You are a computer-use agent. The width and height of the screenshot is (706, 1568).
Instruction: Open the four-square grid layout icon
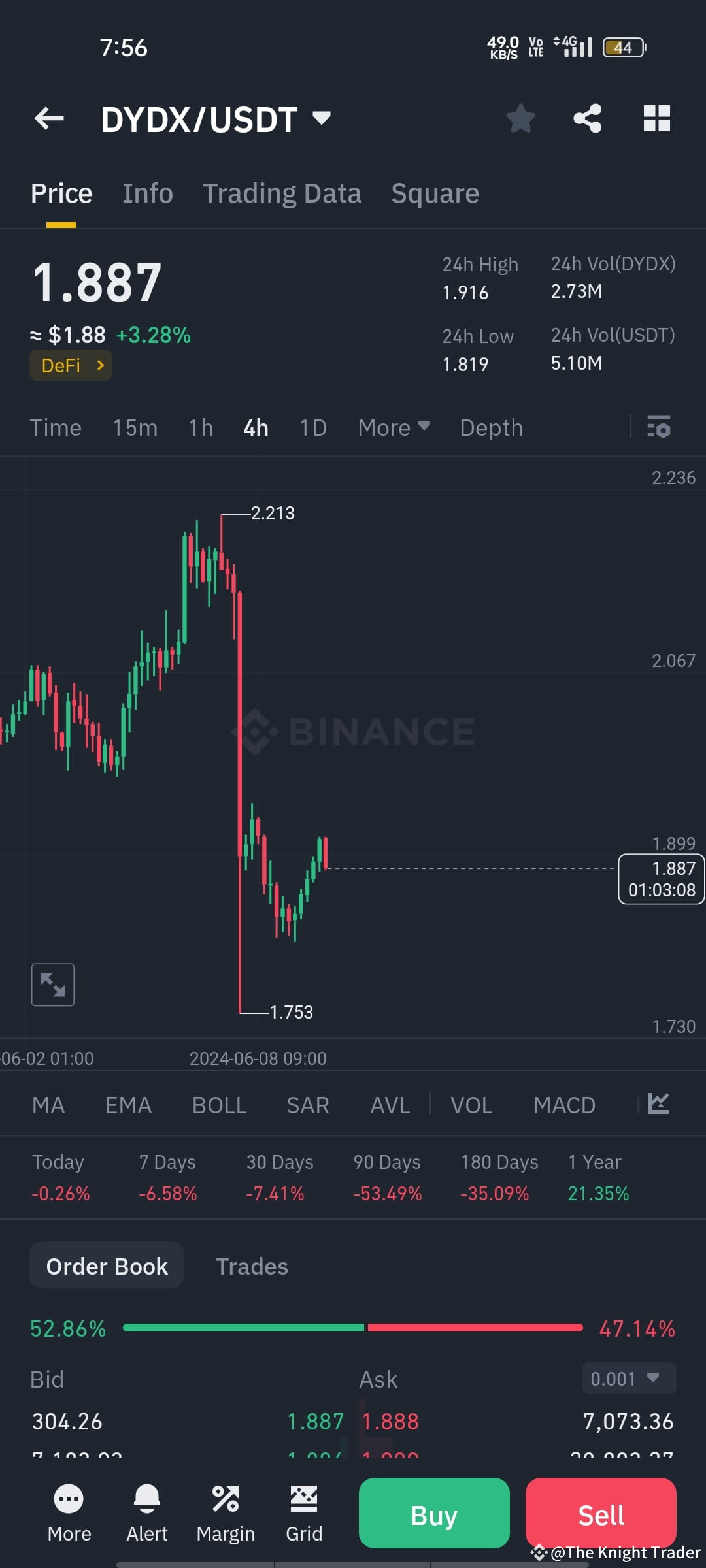[x=657, y=119]
